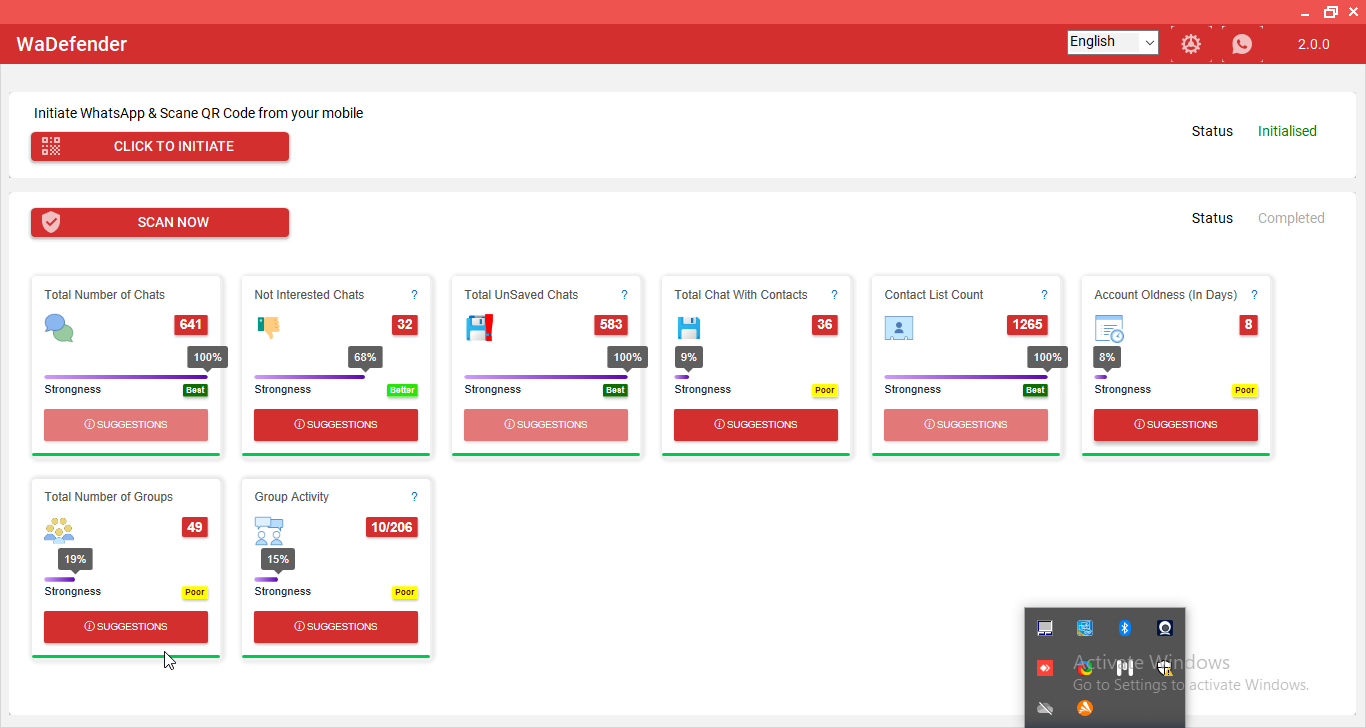The height and width of the screenshot is (728, 1366).
Task: Open Suggestions for Group Activity
Action: click(x=336, y=627)
